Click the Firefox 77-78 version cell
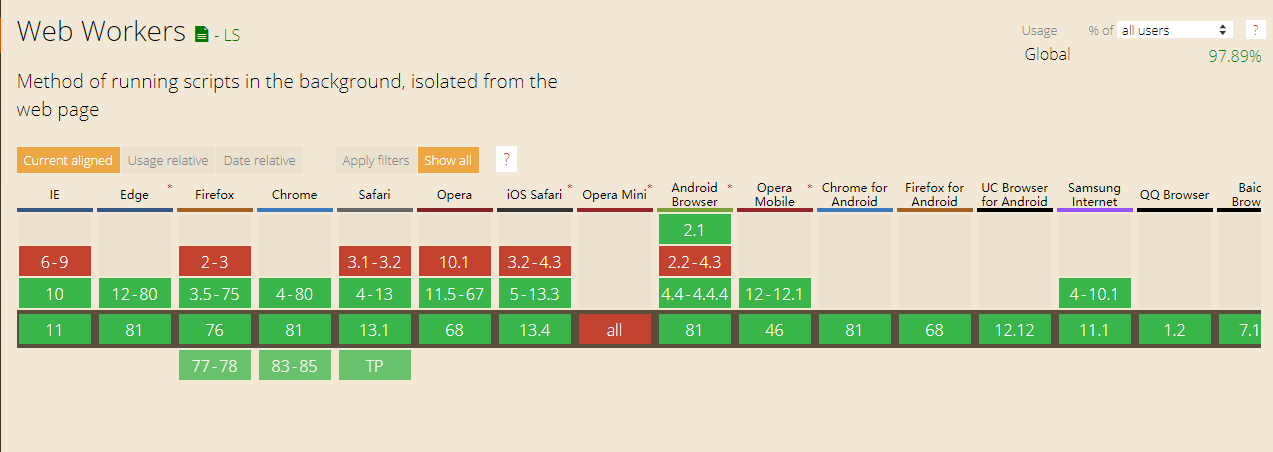 pyautogui.click(x=215, y=366)
